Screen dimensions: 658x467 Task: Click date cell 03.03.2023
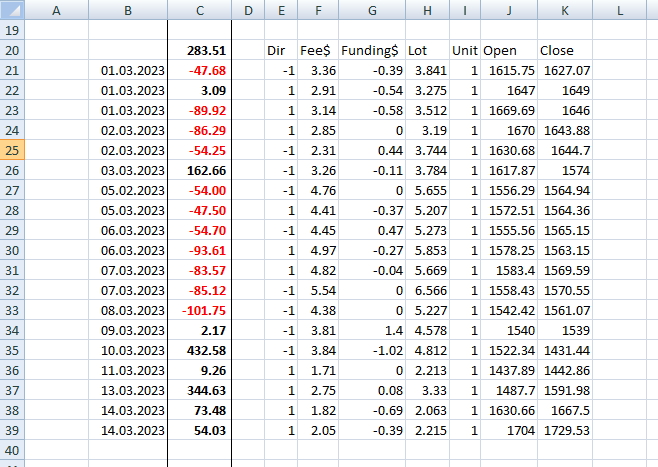coord(128,170)
